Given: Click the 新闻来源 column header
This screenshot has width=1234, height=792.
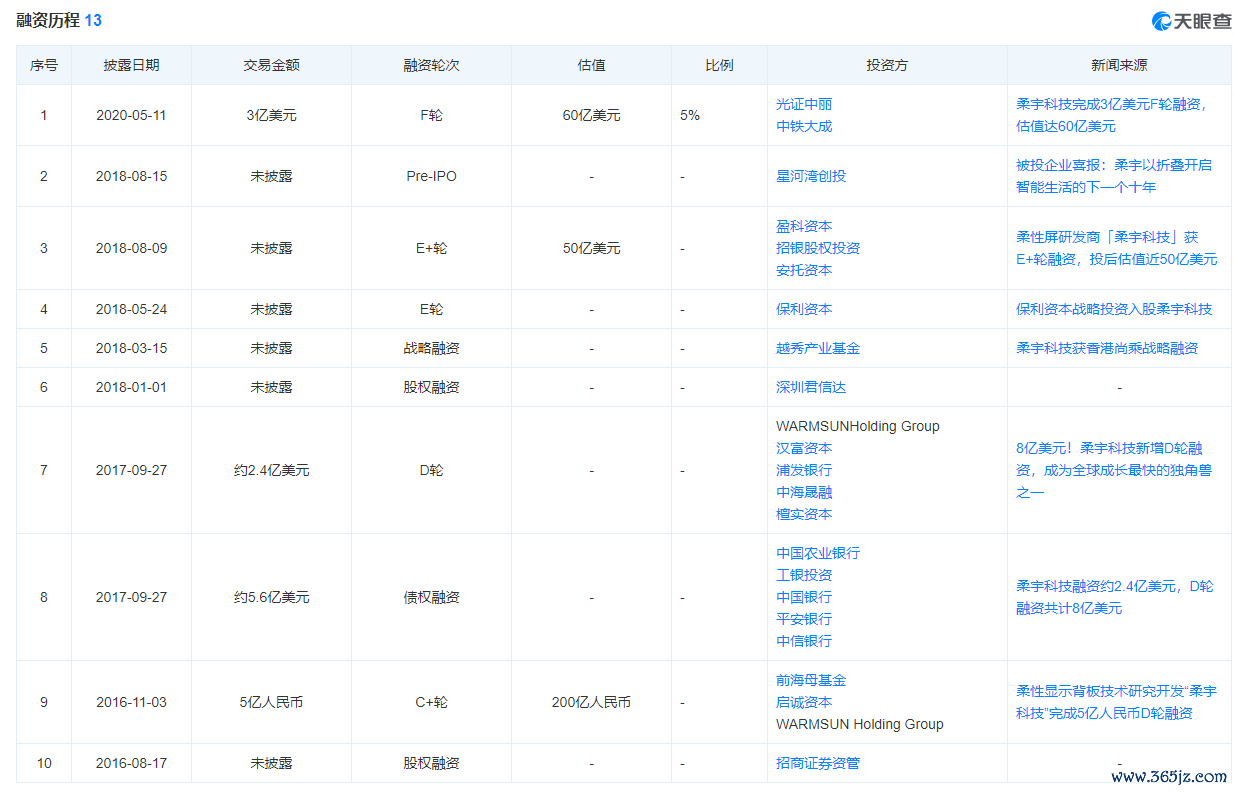Looking at the screenshot, I should (1119, 65).
